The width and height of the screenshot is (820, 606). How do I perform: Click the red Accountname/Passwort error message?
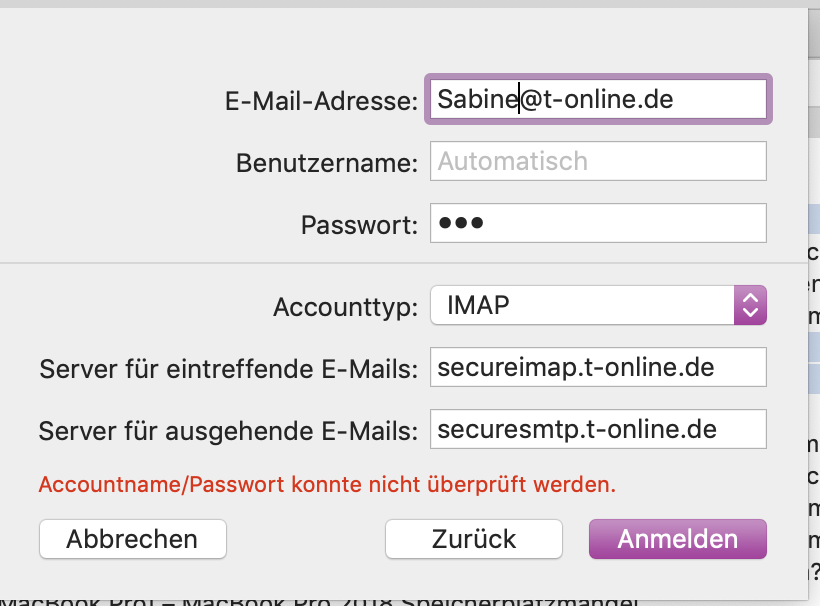(327, 486)
